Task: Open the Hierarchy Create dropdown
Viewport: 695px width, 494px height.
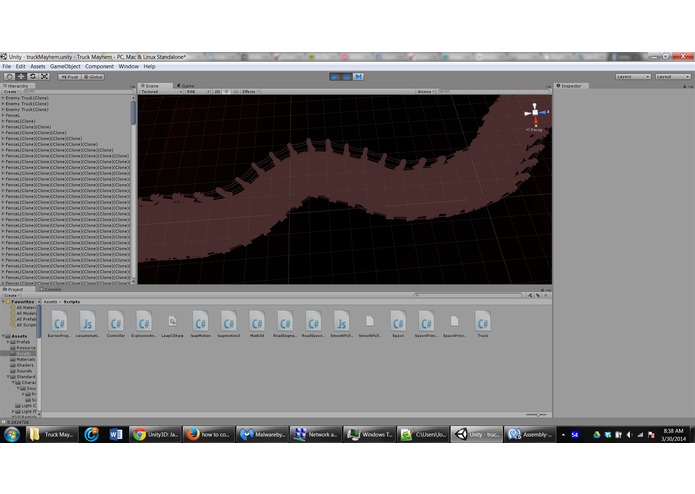Action: pyautogui.click(x=11, y=91)
